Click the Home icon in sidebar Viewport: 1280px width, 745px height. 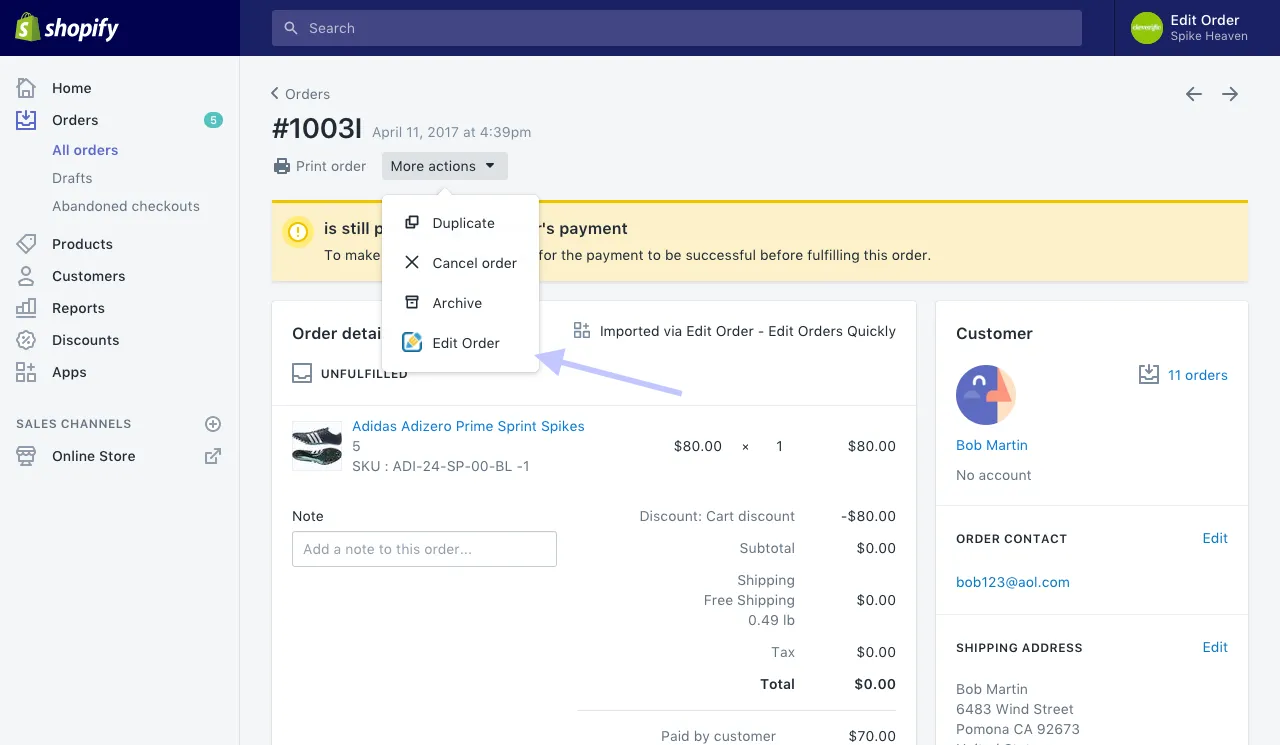tap(26, 88)
